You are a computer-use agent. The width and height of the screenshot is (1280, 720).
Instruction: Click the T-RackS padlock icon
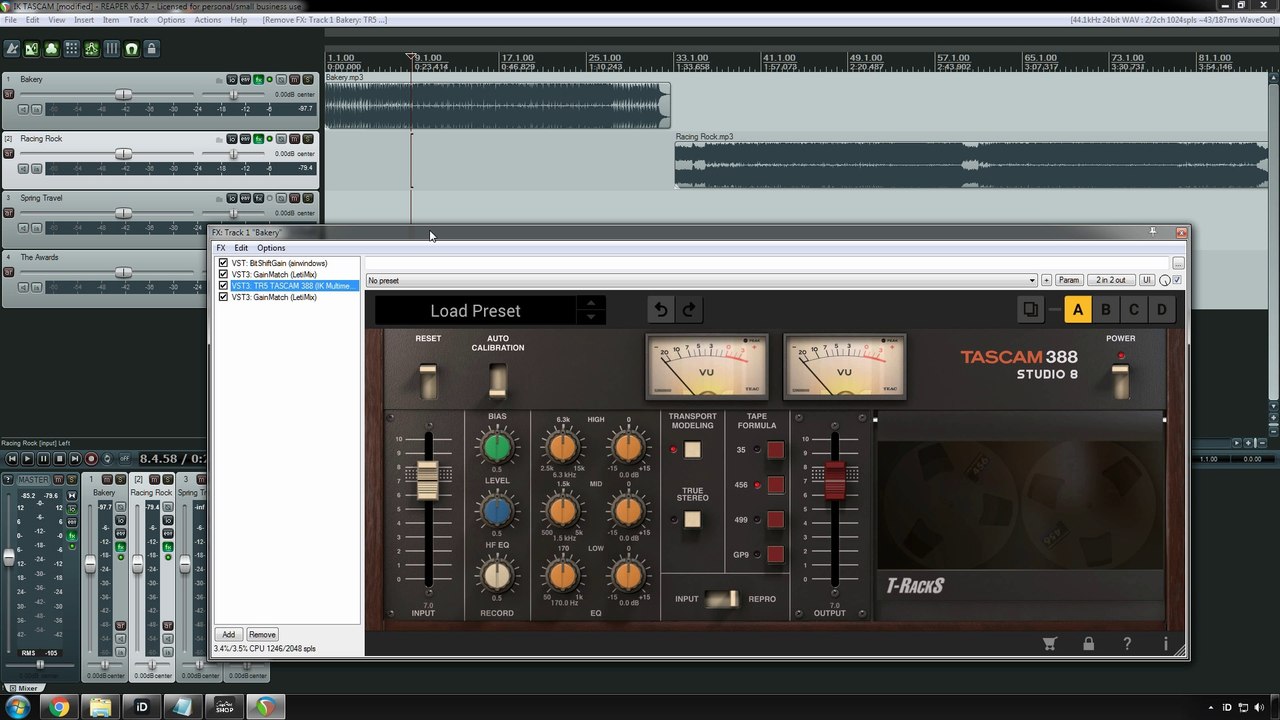pyautogui.click(x=1088, y=644)
